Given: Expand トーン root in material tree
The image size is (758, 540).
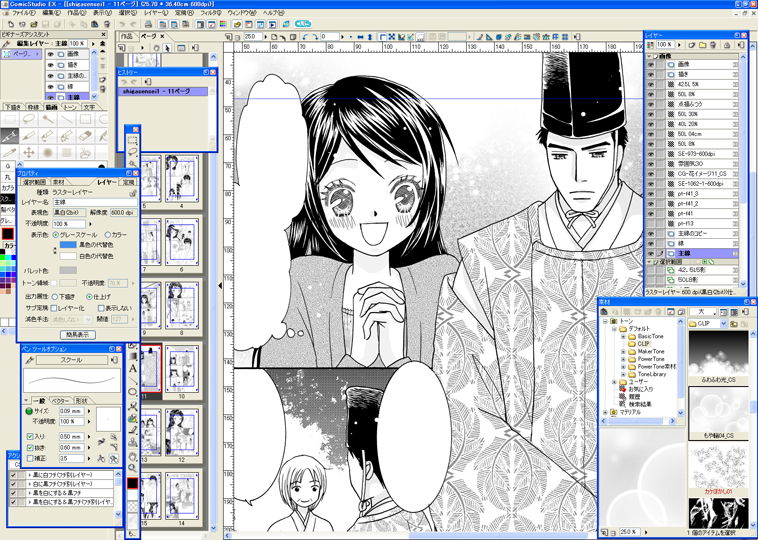Looking at the screenshot, I should click(x=605, y=321).
